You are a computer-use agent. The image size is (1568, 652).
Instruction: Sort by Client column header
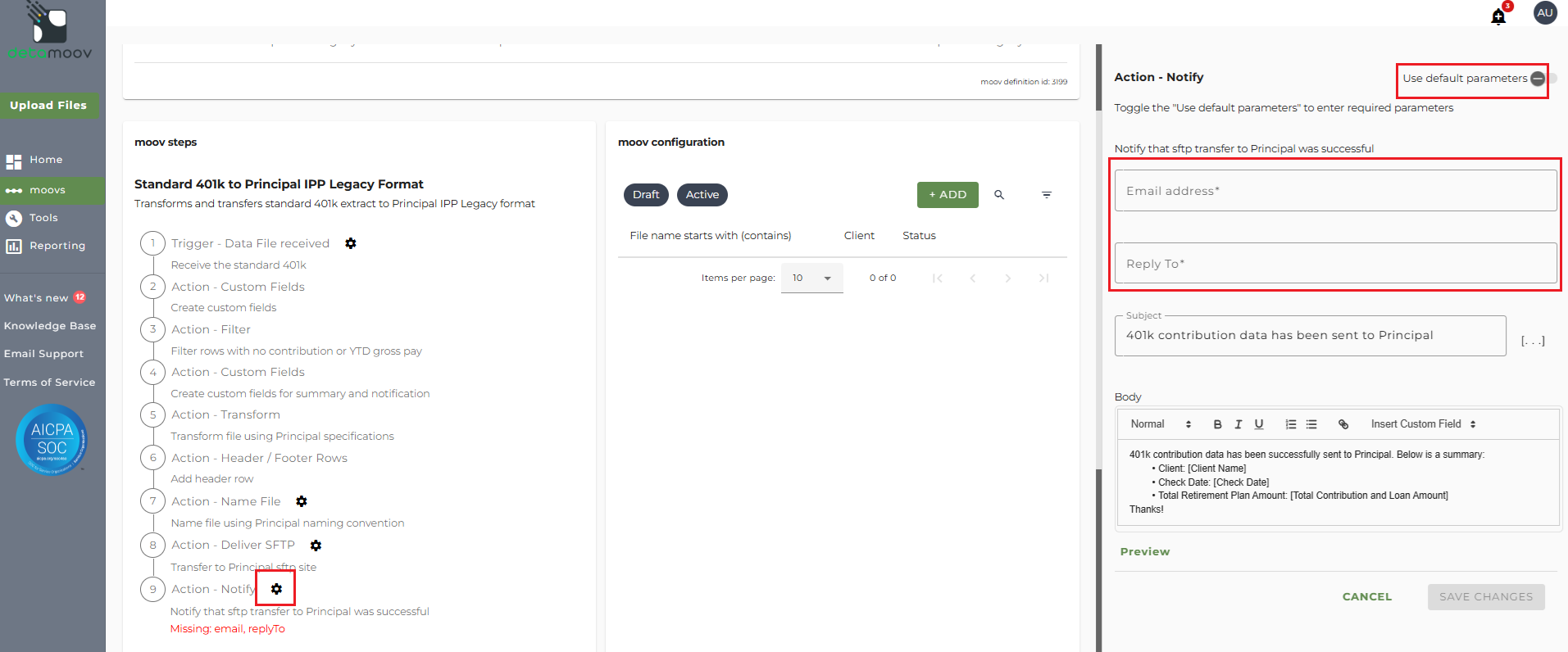[859, 236]
